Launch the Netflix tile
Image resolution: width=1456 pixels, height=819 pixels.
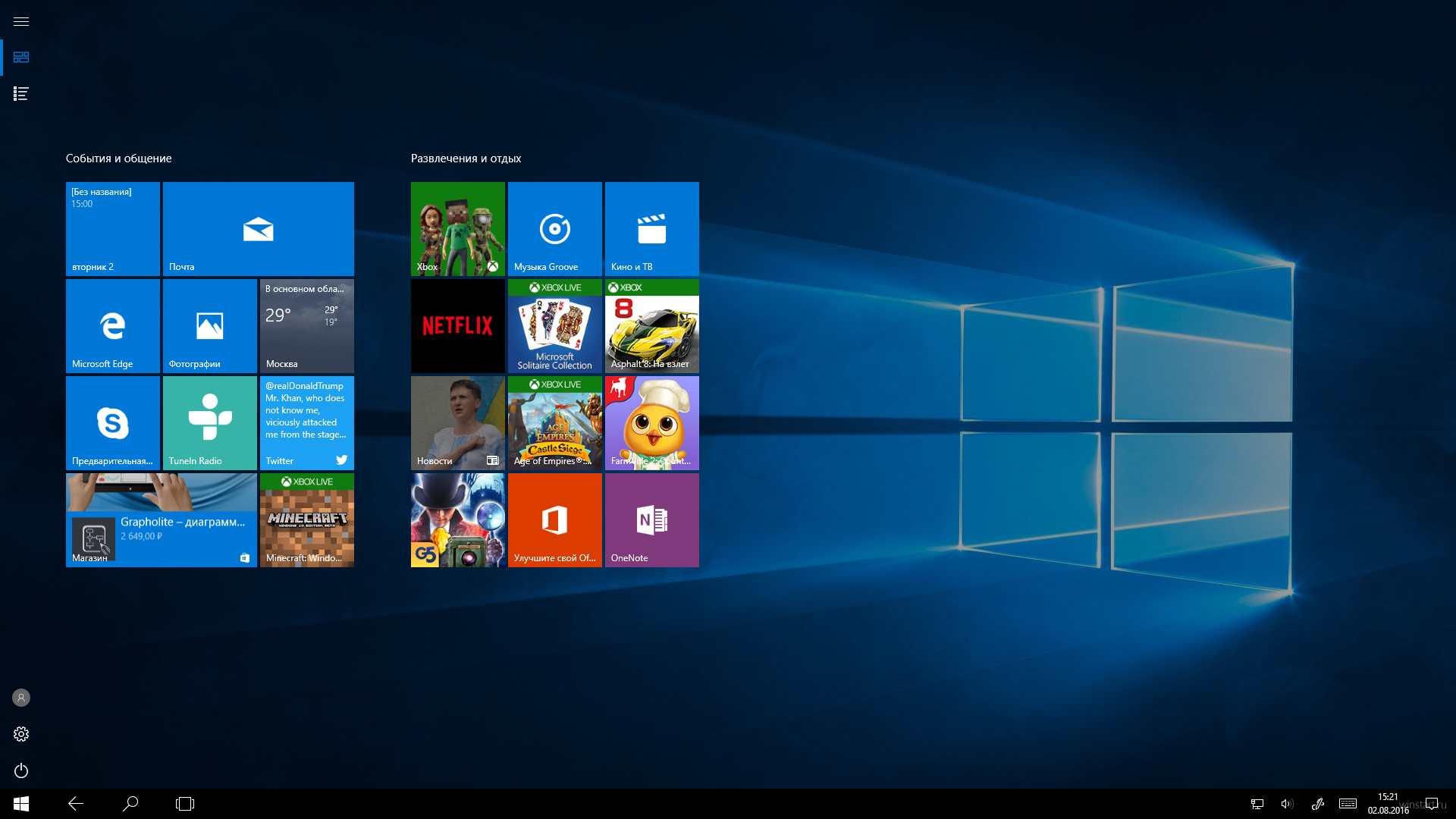pyautogui.click(x=458, y=326)
